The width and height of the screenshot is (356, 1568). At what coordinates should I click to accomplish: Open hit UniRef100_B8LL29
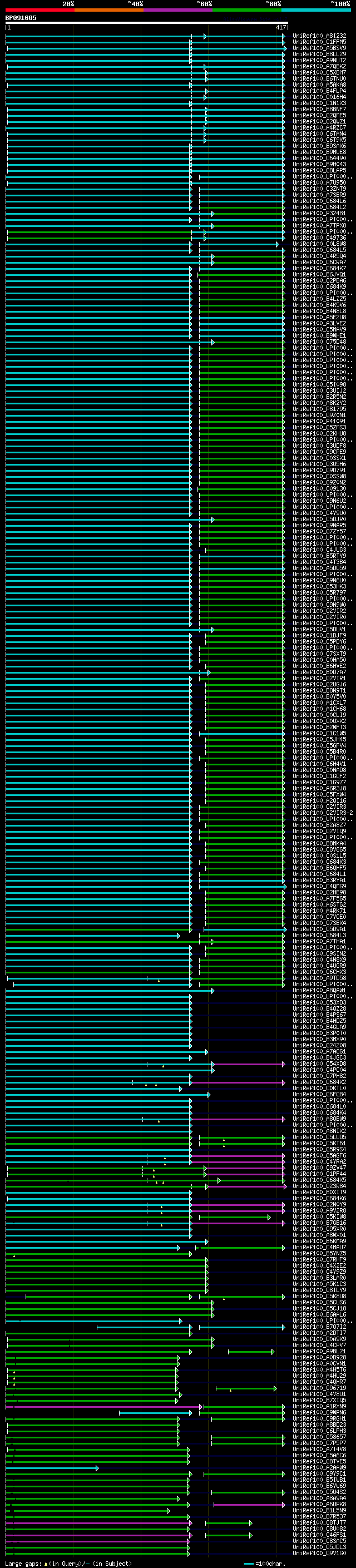(319, 54)
